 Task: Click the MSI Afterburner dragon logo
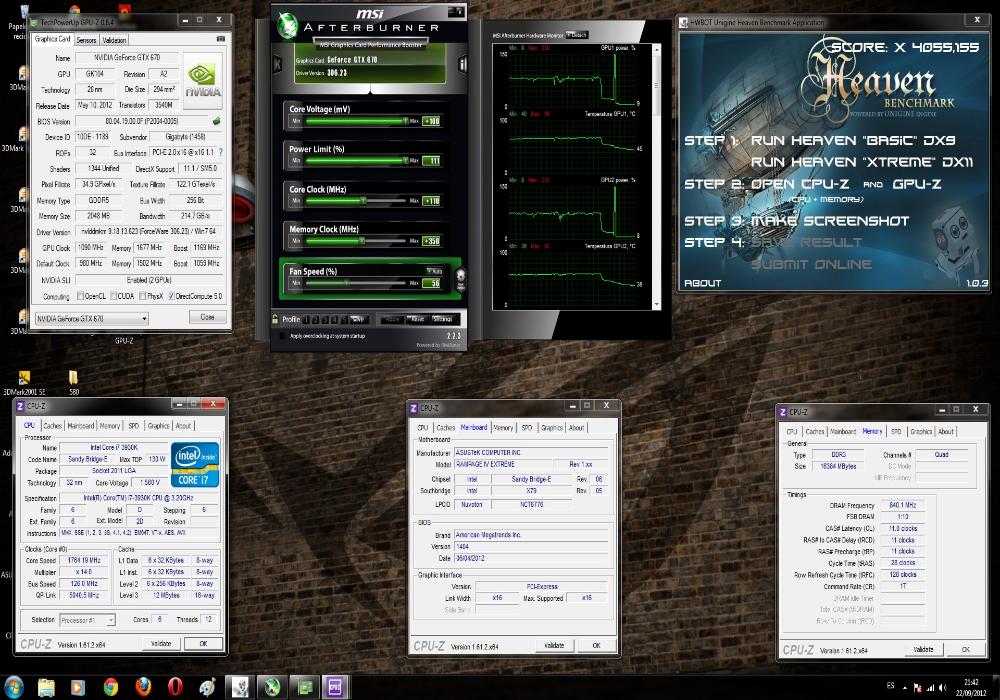pos(288,24)
